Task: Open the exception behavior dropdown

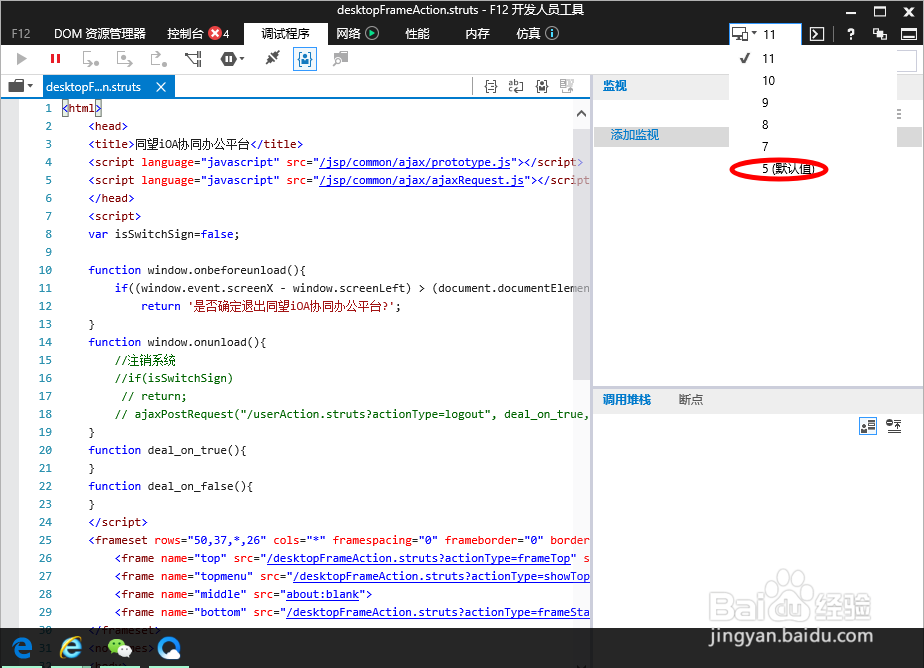Action: coord(232,59)
